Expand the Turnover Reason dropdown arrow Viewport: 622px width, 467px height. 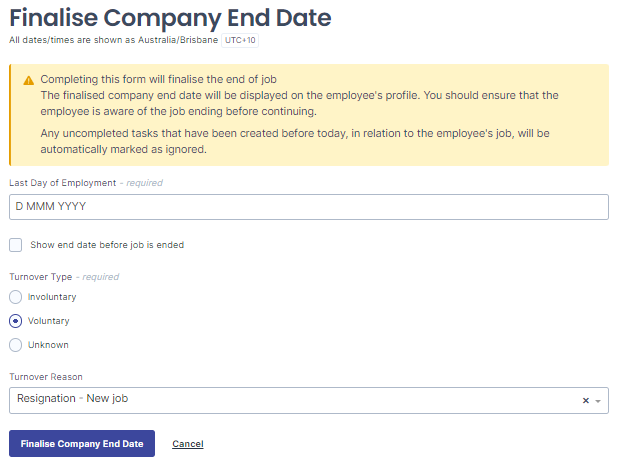point(598,401)
